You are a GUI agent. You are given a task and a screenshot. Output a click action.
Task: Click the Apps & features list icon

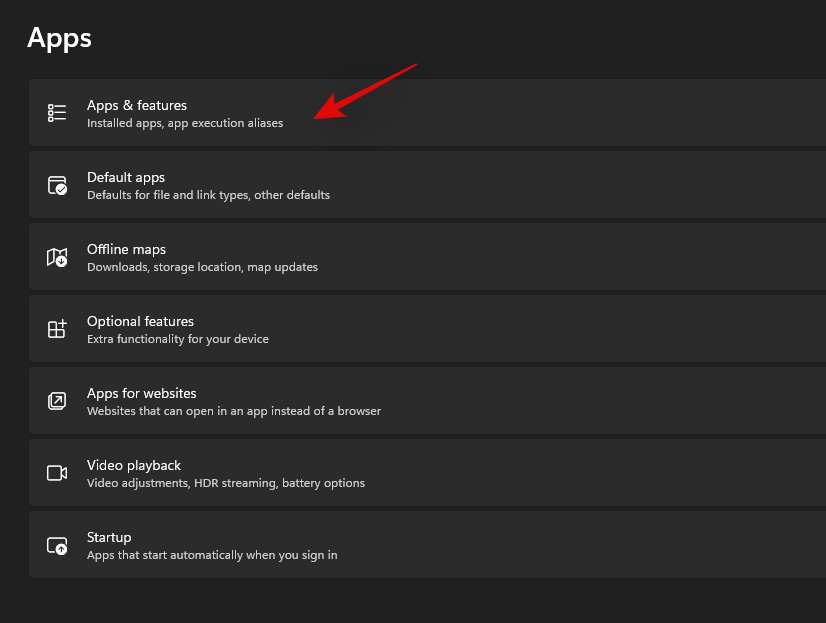coord(57,113)
